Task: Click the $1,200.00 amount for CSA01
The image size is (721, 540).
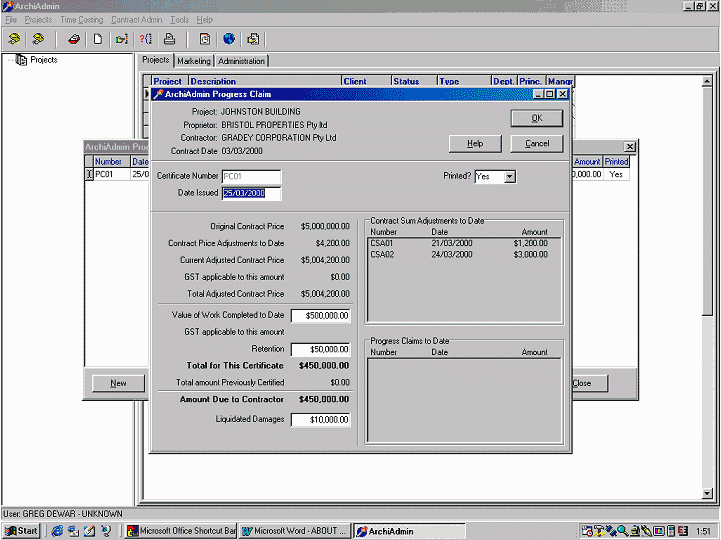Action: pyautogui.click(x=530, y=243)
